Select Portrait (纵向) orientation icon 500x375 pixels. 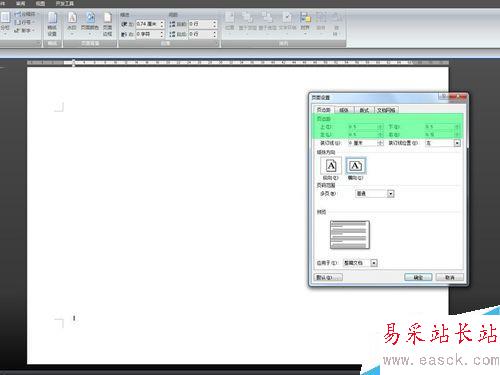tap(331, 166)
